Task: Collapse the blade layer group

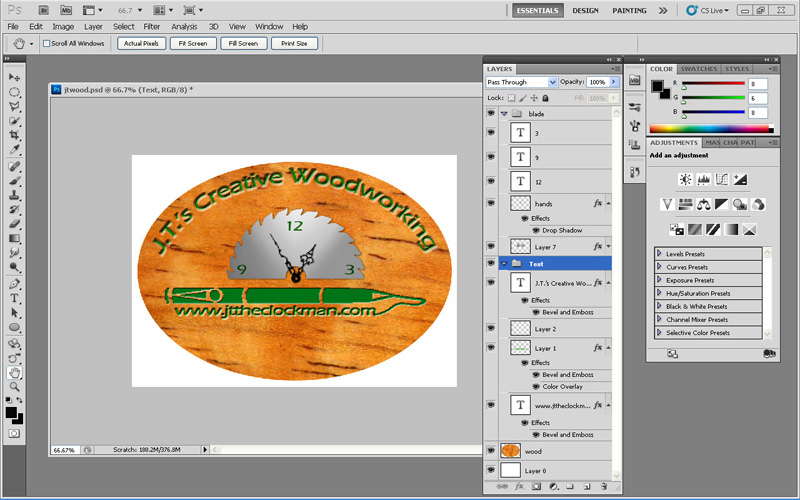Action: [504, 114]
